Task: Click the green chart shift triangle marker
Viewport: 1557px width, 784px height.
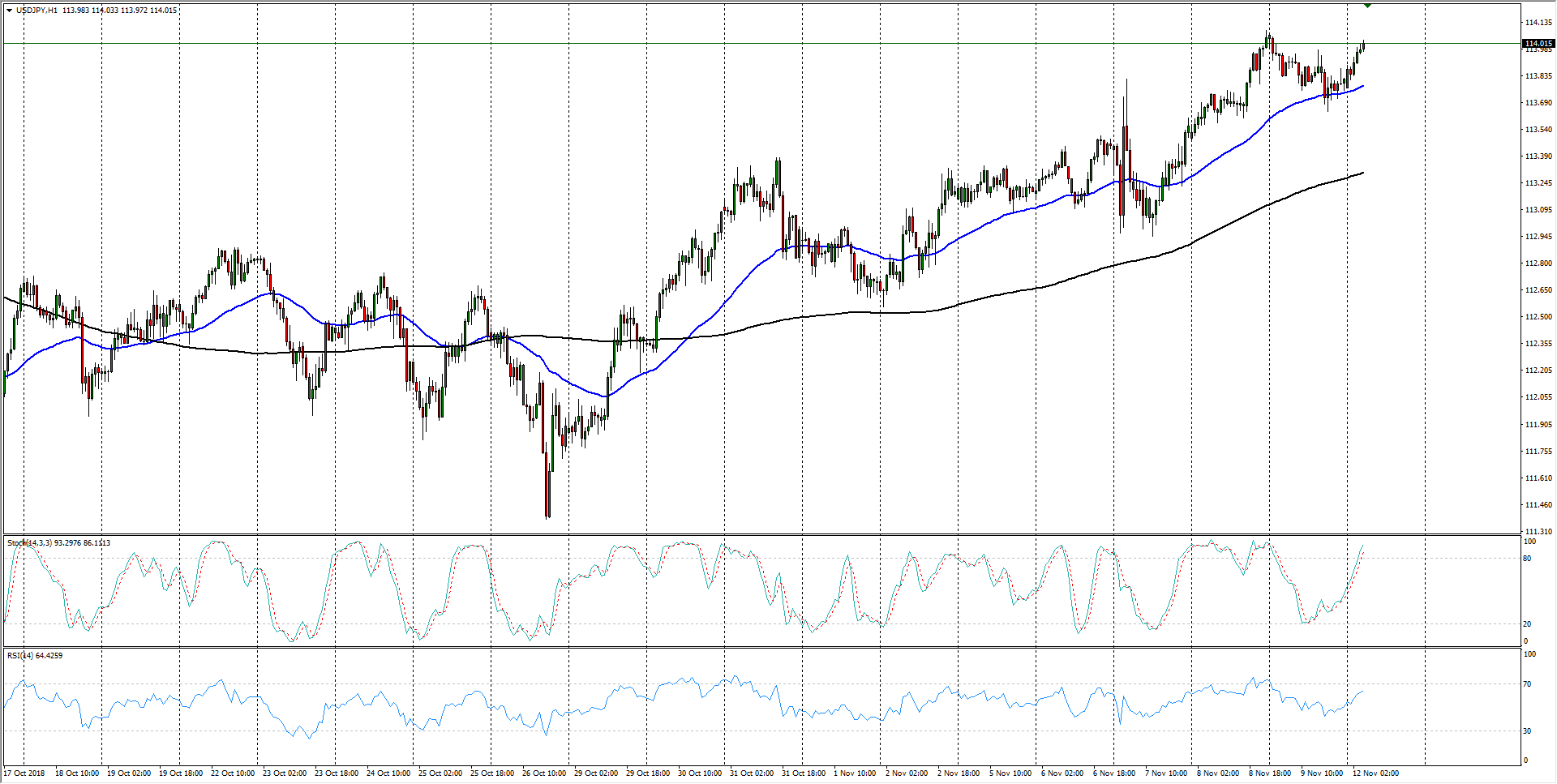Action: click(1368, 6)
